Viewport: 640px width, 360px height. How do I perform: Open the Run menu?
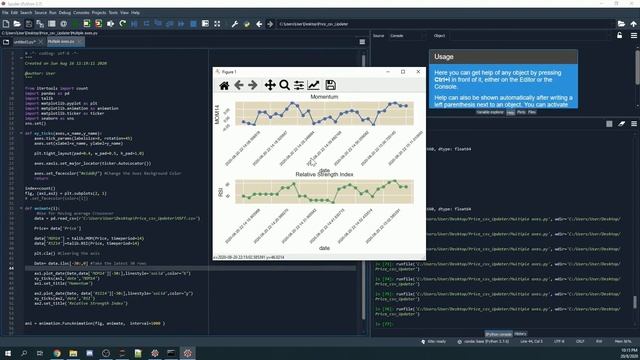(53, 13)
